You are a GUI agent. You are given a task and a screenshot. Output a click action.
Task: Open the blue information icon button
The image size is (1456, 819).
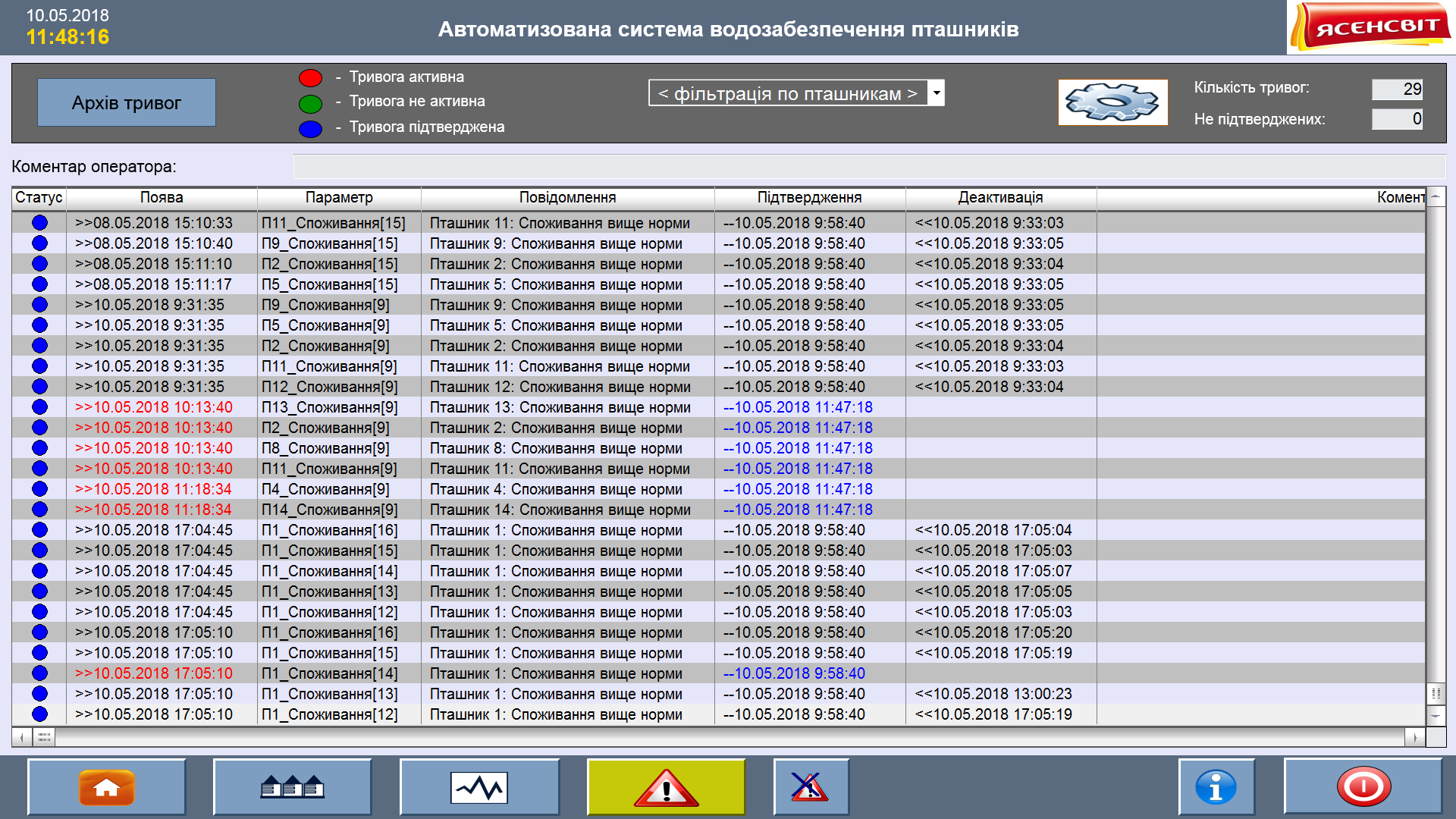tap(1216, 787)
